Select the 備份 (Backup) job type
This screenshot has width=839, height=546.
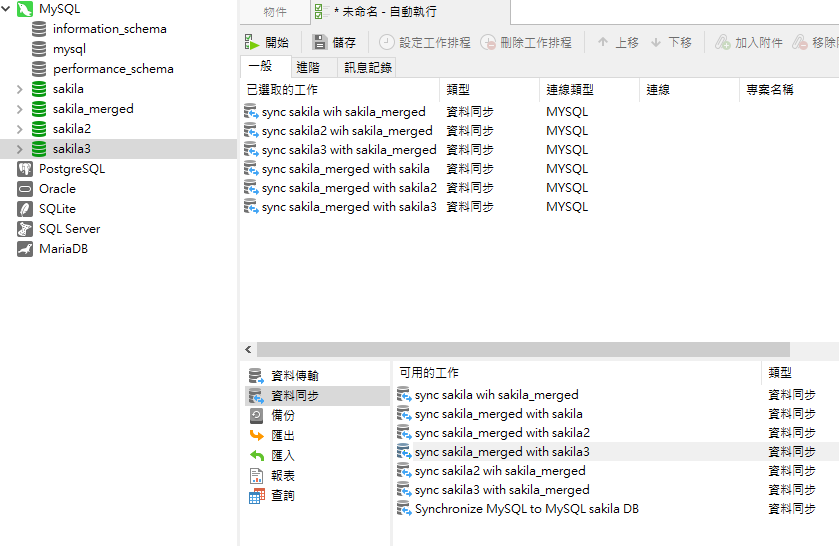[x=283, y=415]
